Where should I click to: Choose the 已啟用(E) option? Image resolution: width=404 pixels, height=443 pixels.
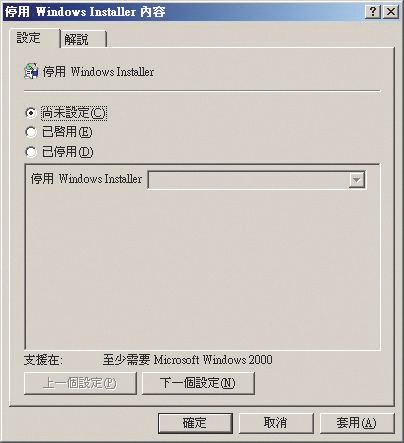coord(31,133)
